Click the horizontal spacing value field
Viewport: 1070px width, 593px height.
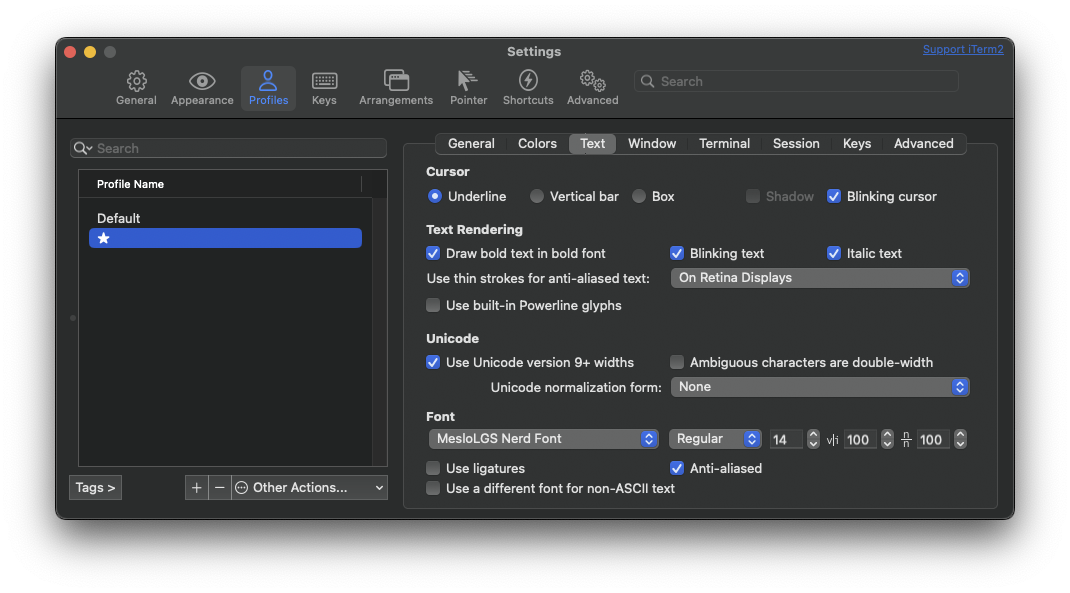[860, 439]
